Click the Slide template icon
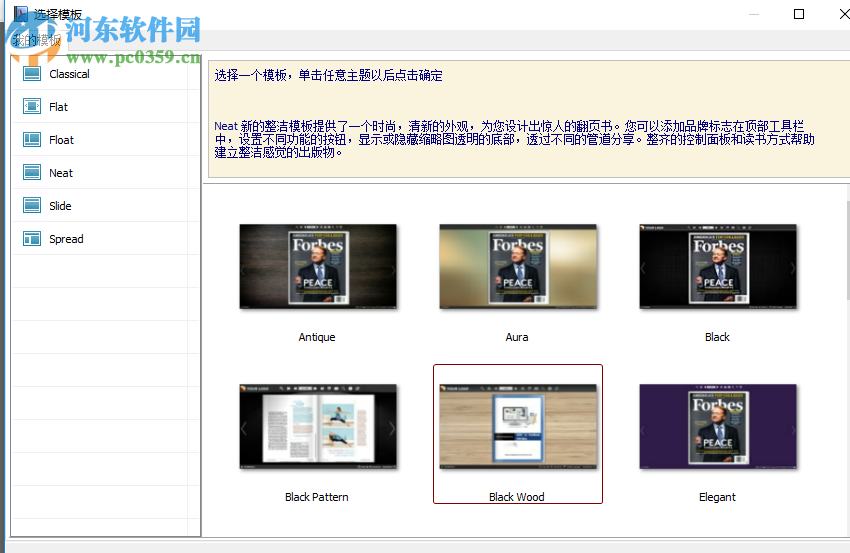Viewport: 850px width, 553px height. click(32, 205)
